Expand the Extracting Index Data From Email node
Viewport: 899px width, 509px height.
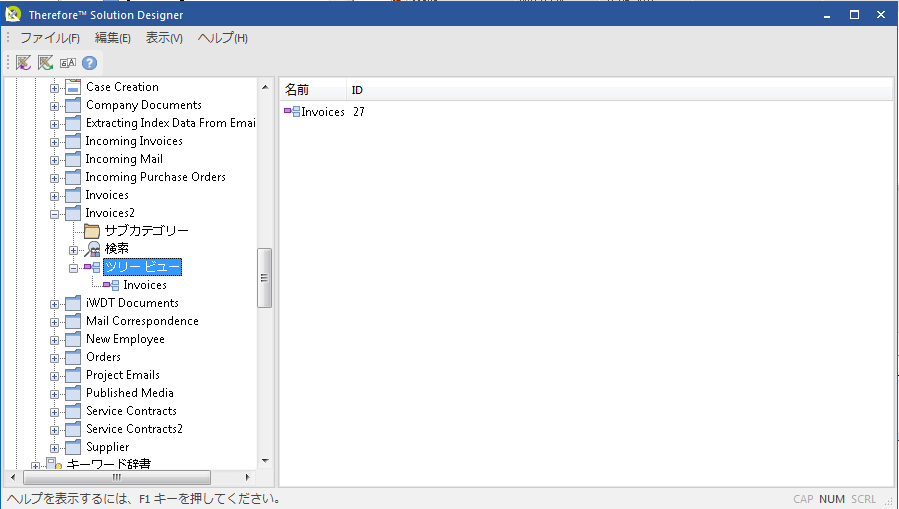(54, 124)
